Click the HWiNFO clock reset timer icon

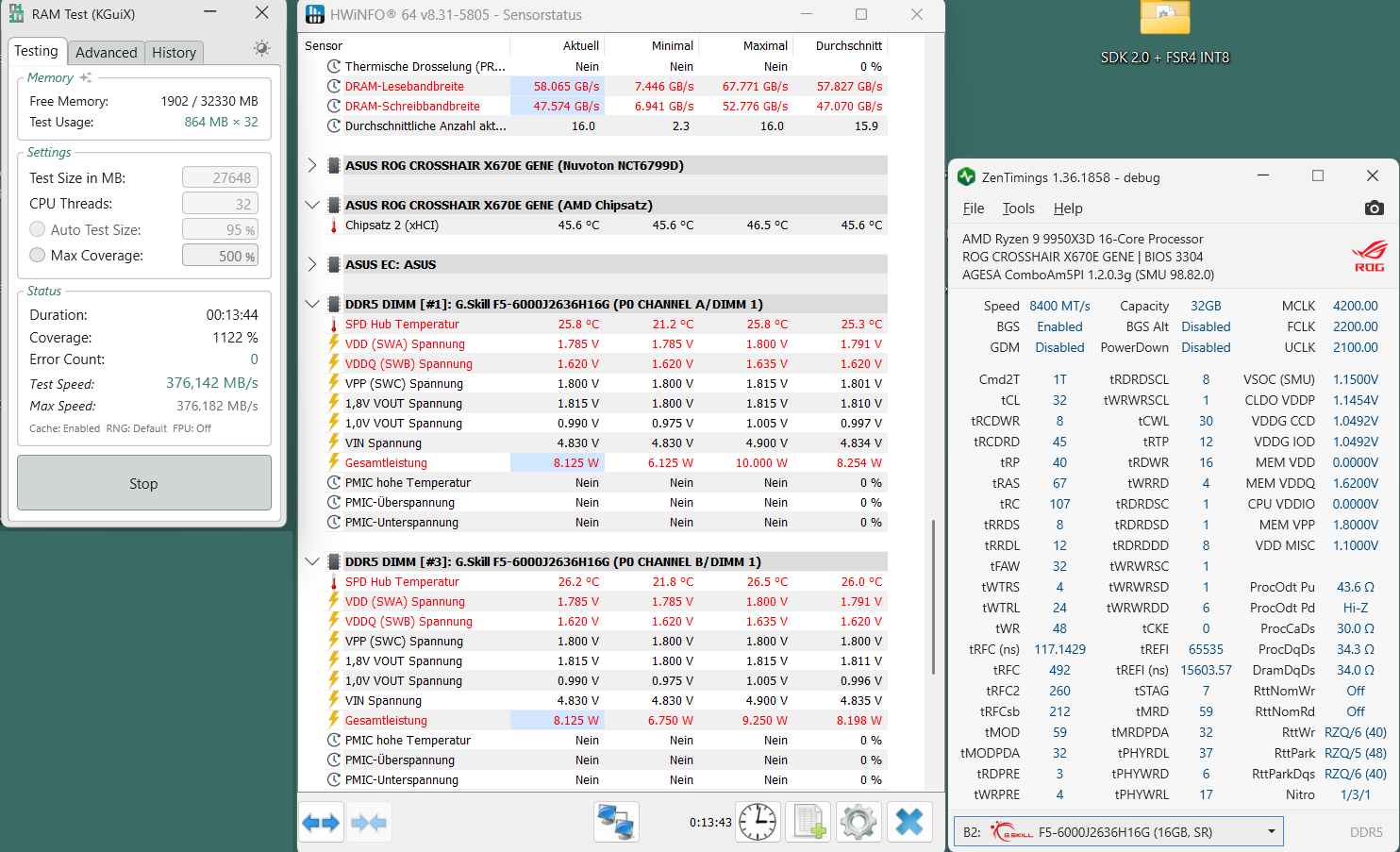point(758,822)
